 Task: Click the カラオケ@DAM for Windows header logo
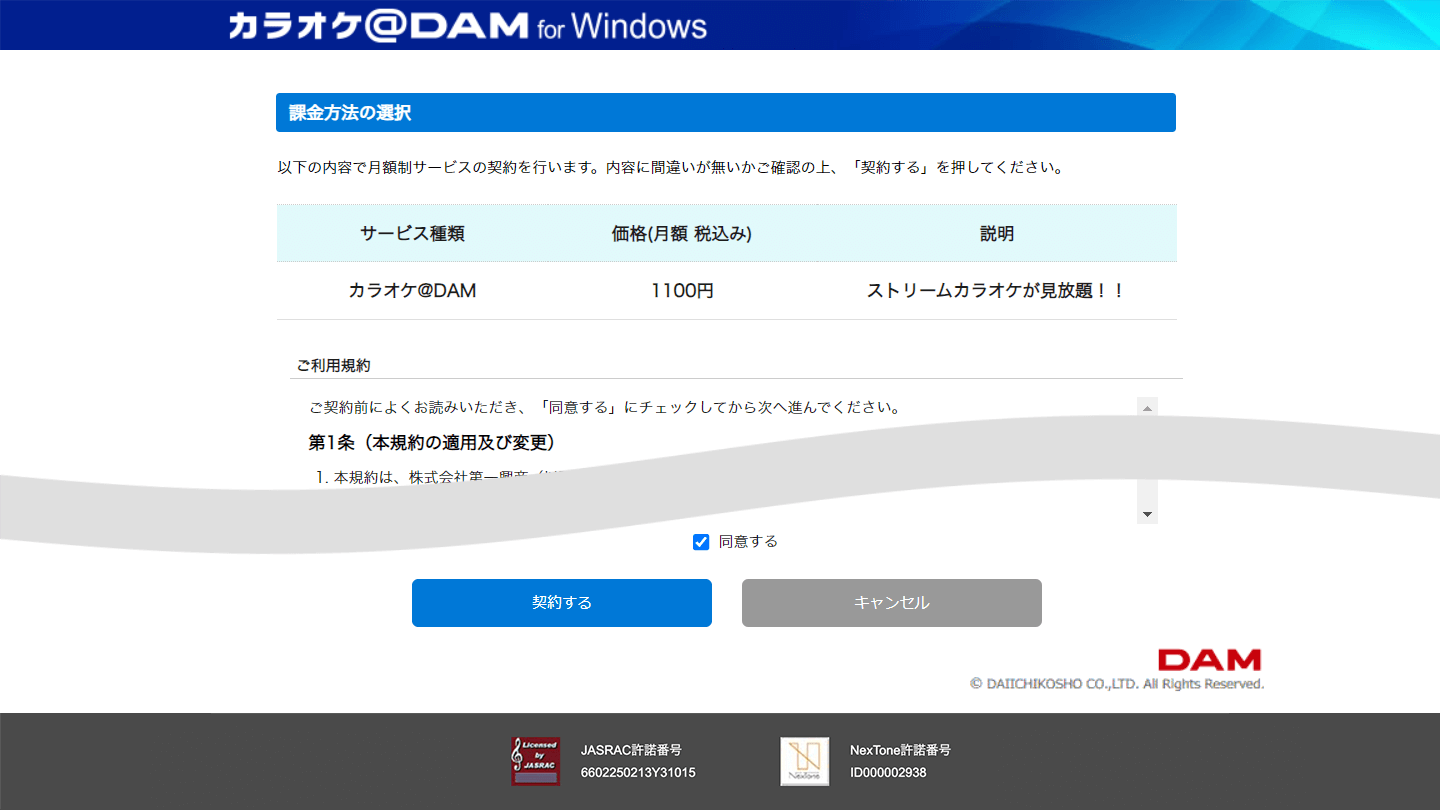click(467, 25)
